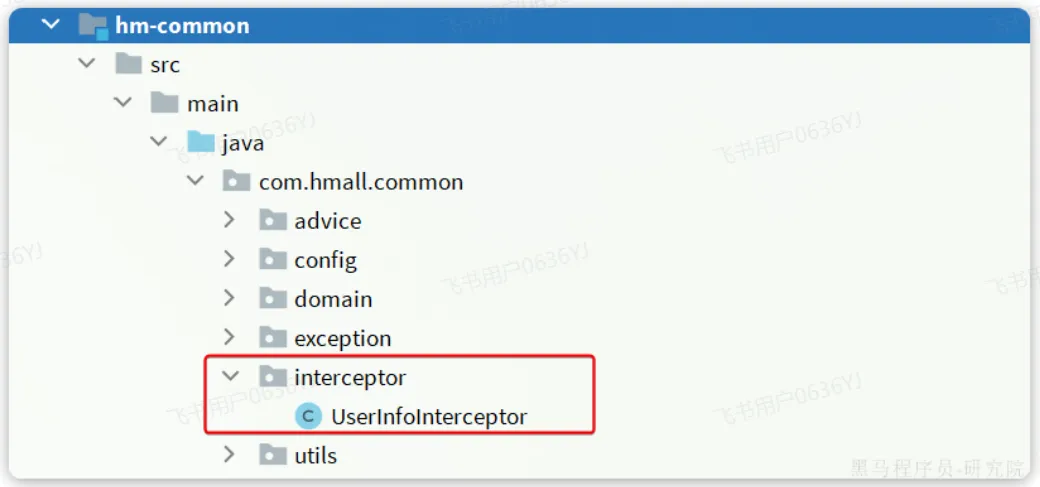1040x487 pixels.
Task: Click the utils package icon
Action: pos(272,455)
